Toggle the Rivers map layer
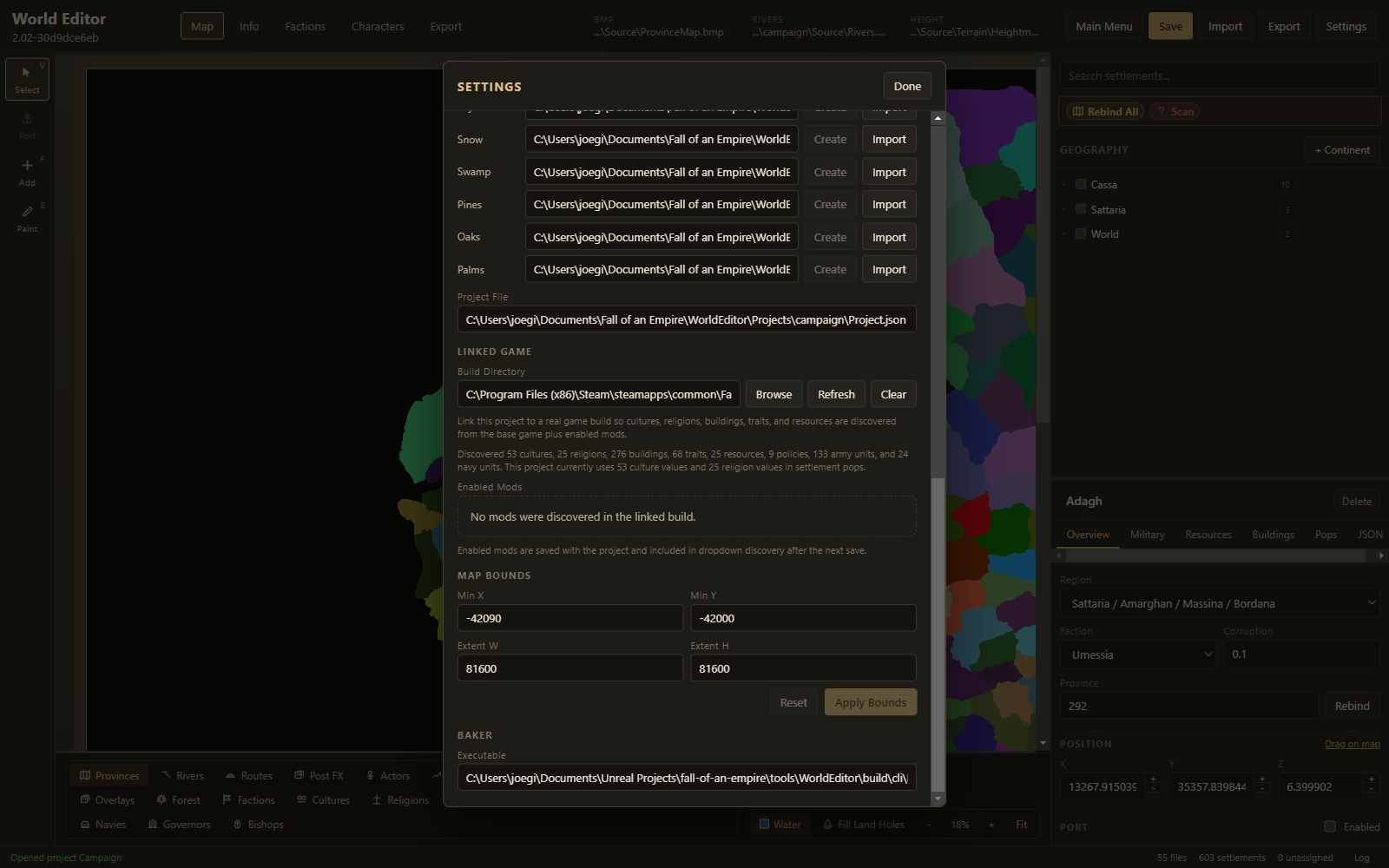Viewport: 1389px width, 868px height. pyautogui.click(x=182, y=776)
